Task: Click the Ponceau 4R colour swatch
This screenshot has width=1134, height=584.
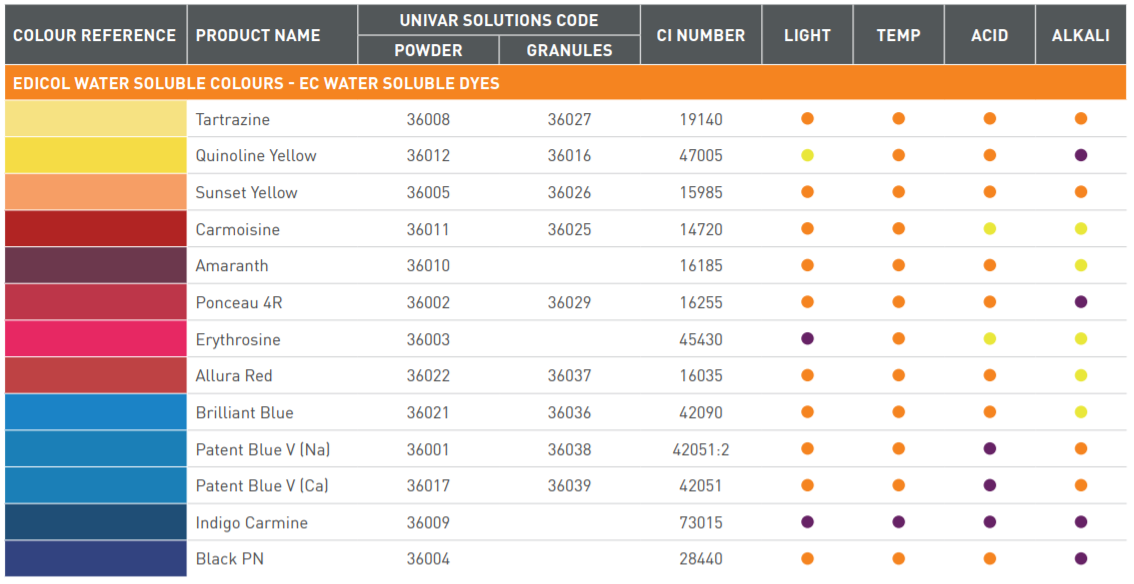Action: (x=95, y=302)
